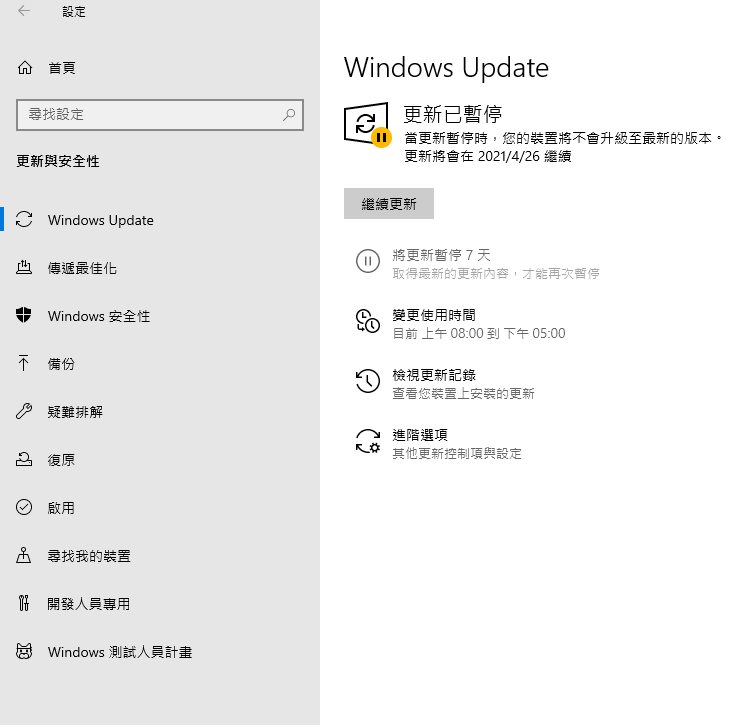Screen dimensions: 751x725
Task: Click 將更新暫停 7 天 option
Action: [x=441, y=255]
